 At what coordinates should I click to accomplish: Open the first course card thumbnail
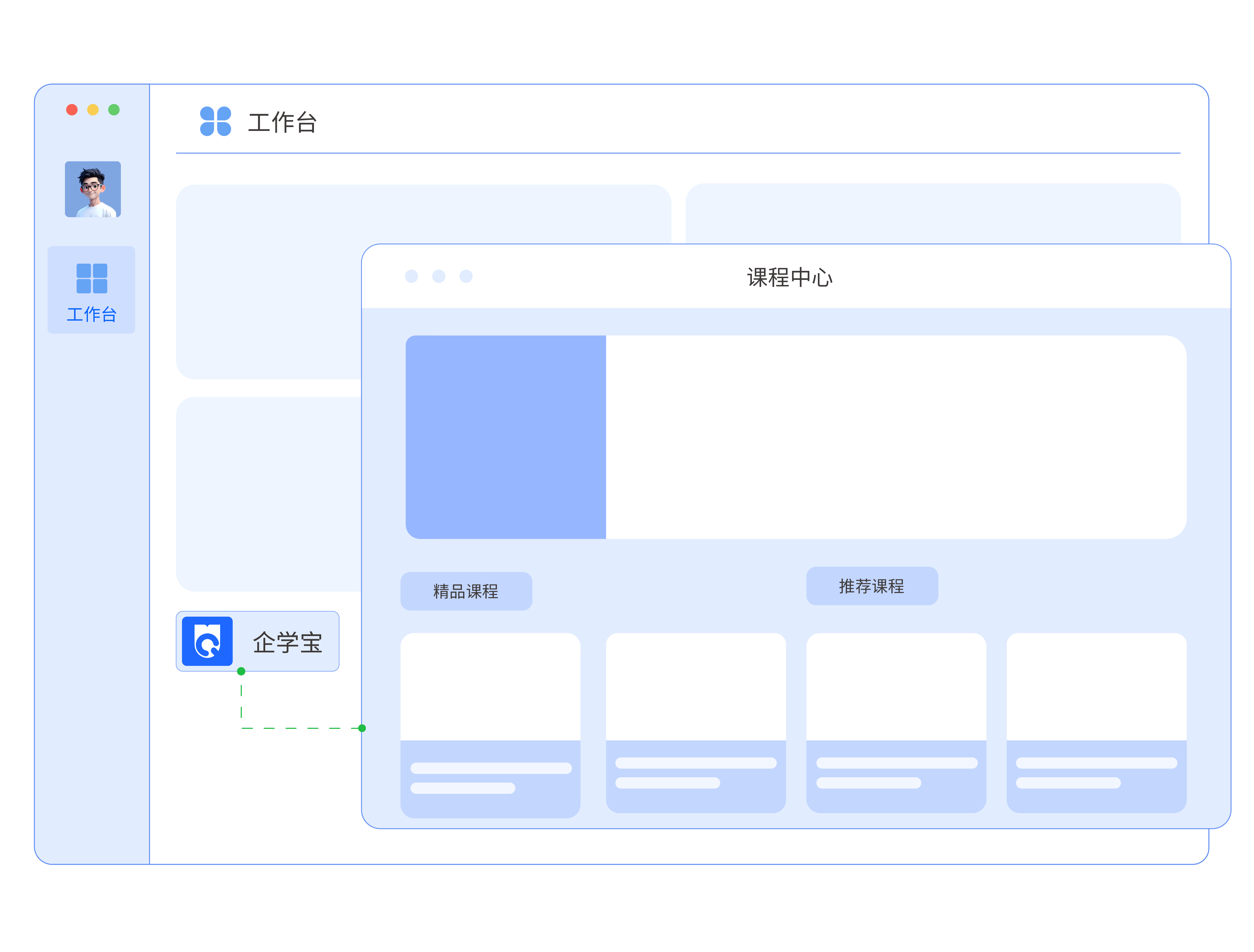pos(490,687)
